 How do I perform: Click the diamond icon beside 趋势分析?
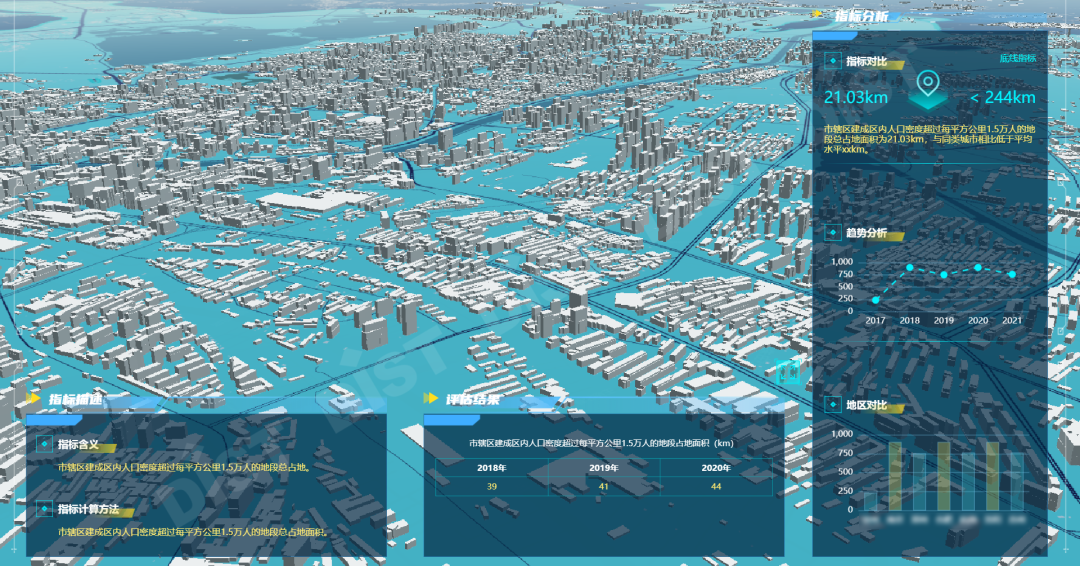831,233
